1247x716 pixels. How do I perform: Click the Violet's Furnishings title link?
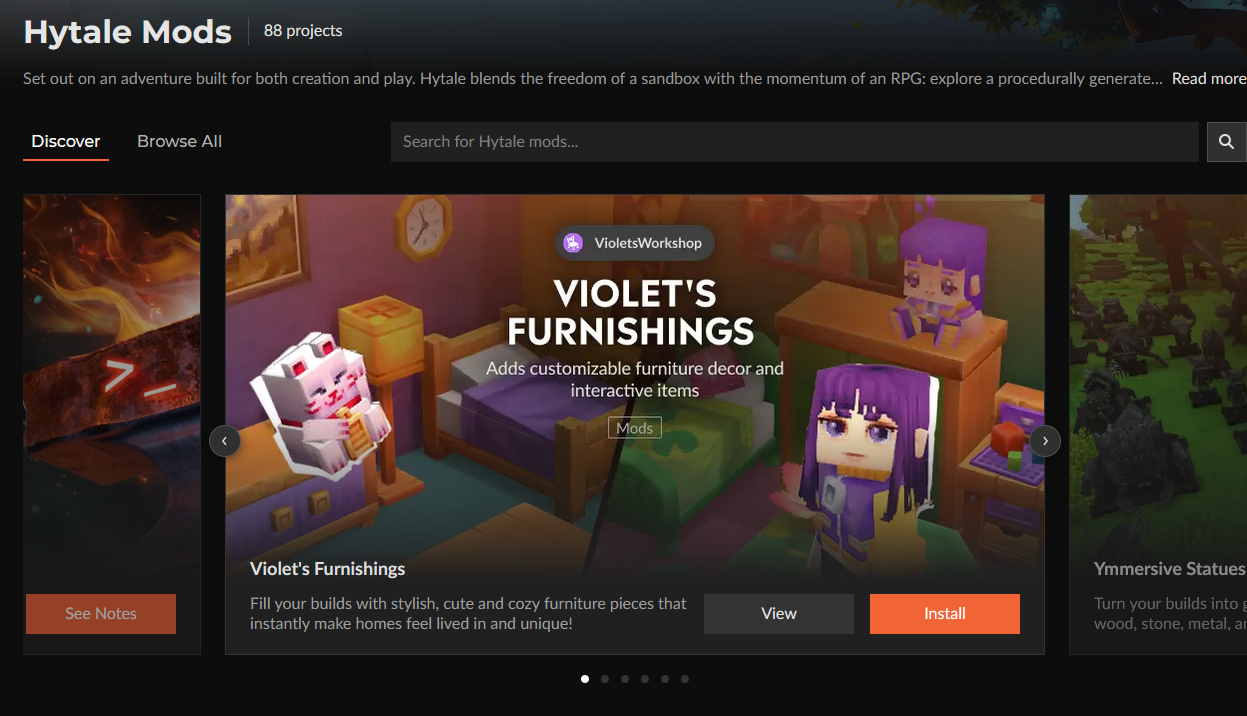(x=328, y=569)
